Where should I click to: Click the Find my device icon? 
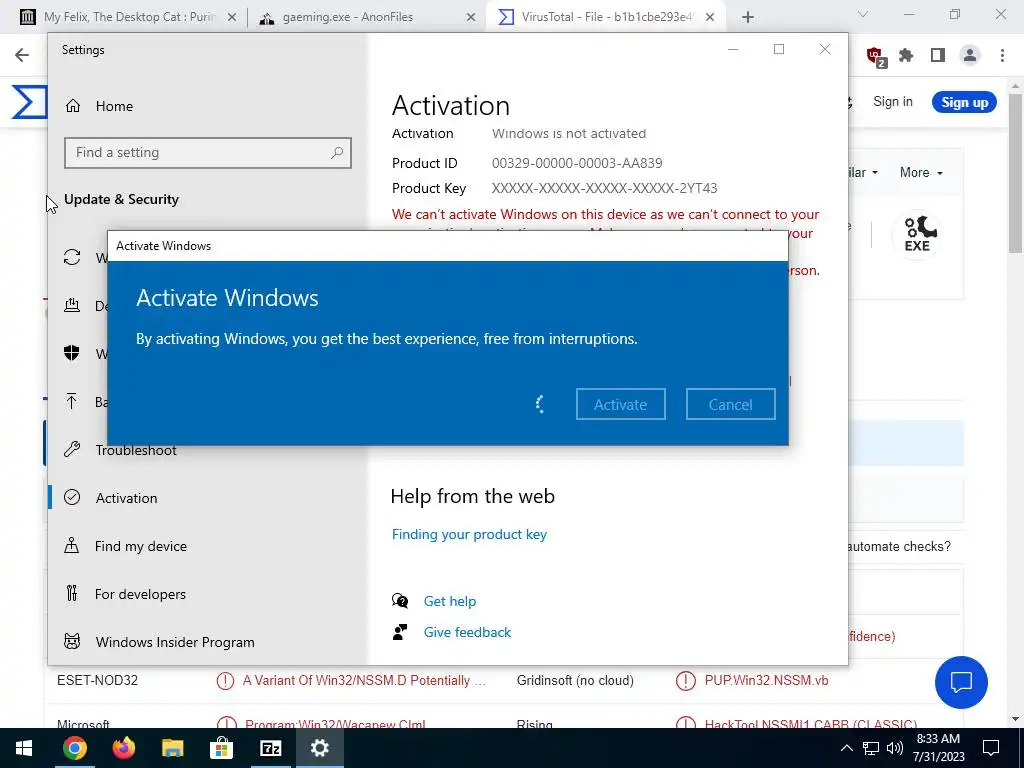tap(71, 545)
